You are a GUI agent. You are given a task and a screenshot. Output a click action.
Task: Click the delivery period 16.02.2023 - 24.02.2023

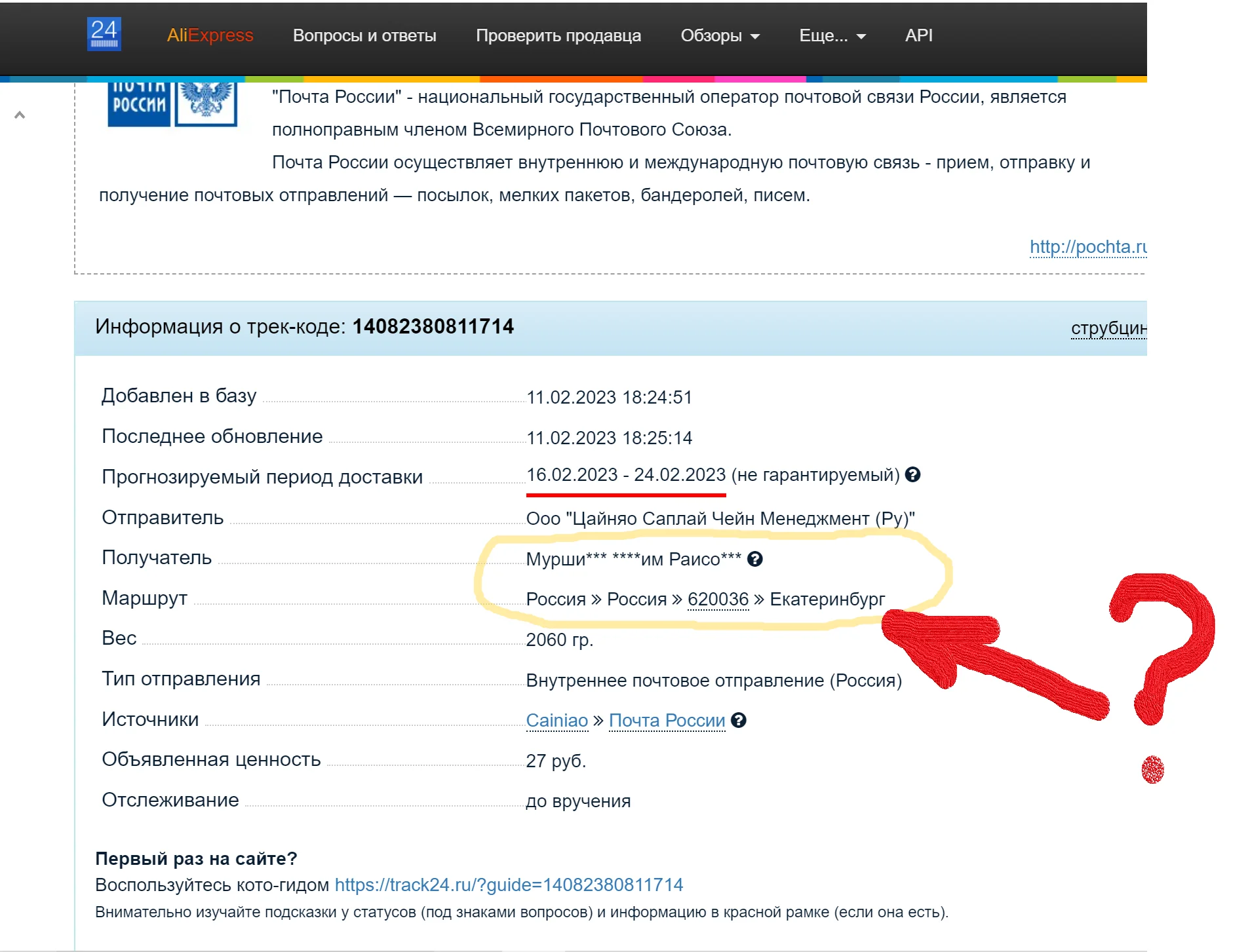click(626, 474)
